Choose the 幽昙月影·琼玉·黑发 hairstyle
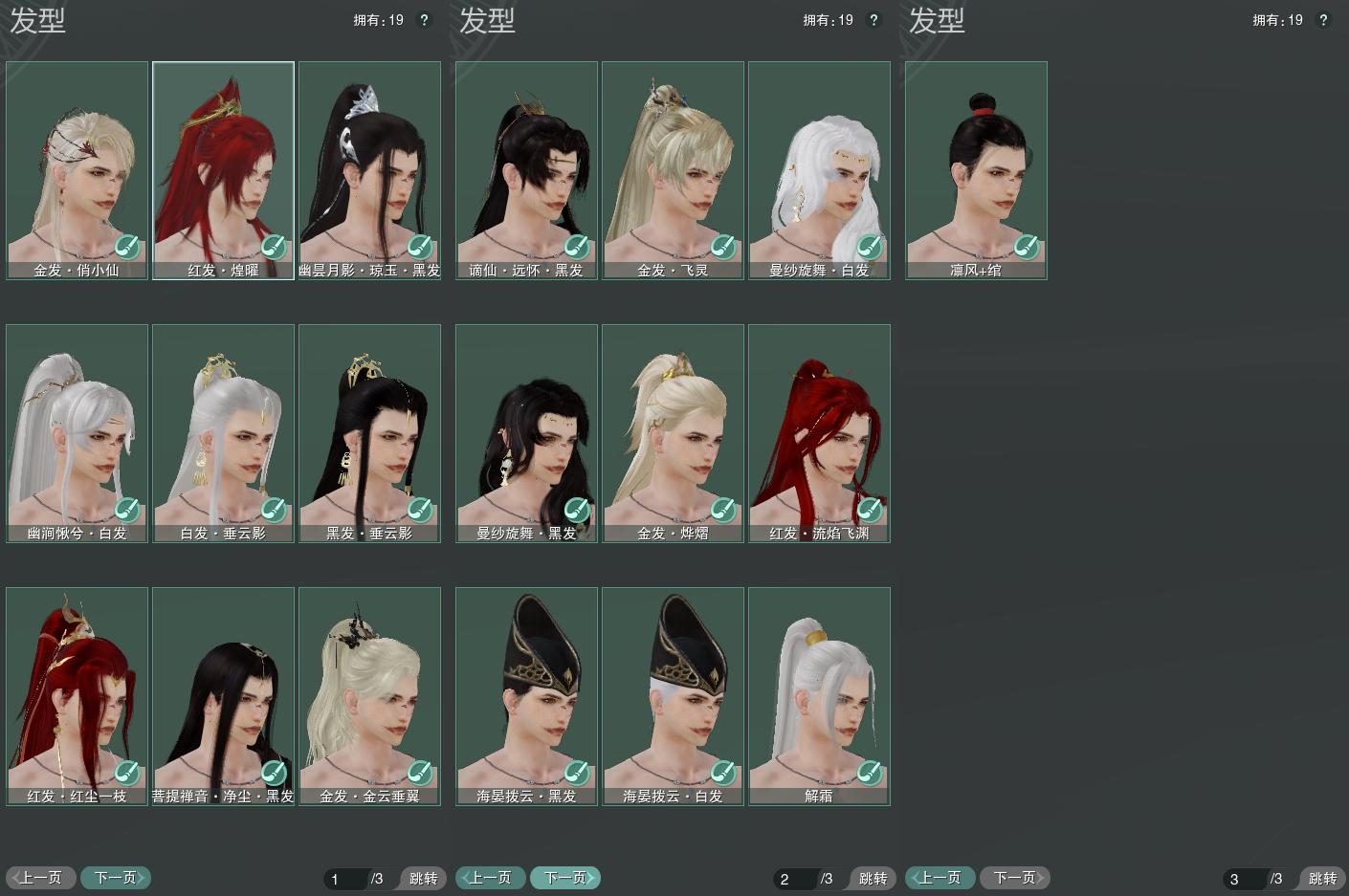Image resolution: width=1349 pixels, height=896 pixels. 369,170
